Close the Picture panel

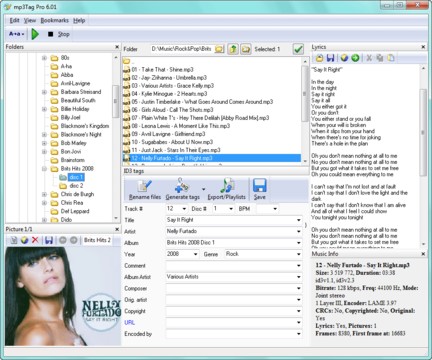pyautogui.click(x=117, y=229)
